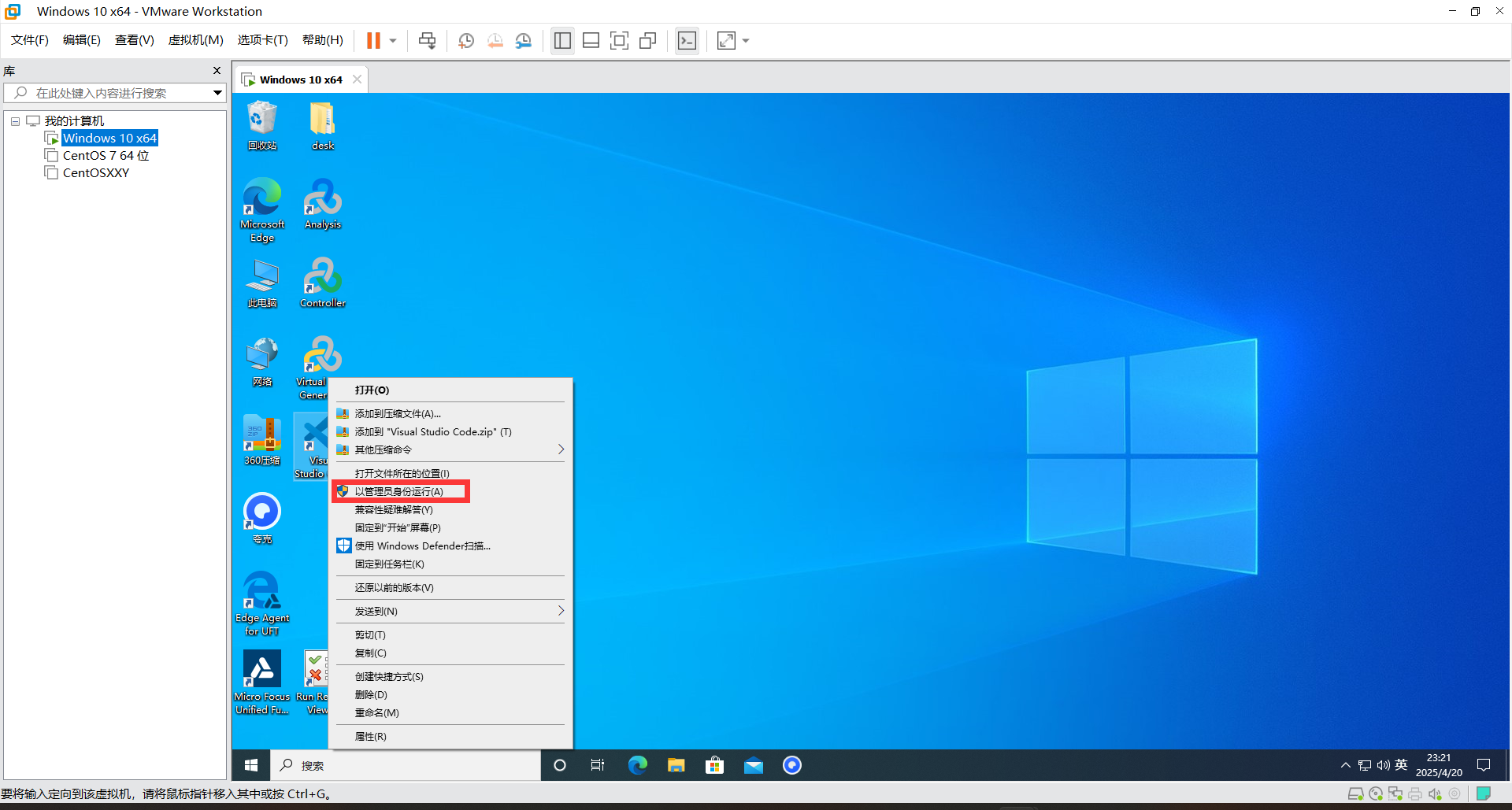Viewport: 1512px width, 810px height.
Task: Open the Windows Start button
Action: (x=251, y=765)
